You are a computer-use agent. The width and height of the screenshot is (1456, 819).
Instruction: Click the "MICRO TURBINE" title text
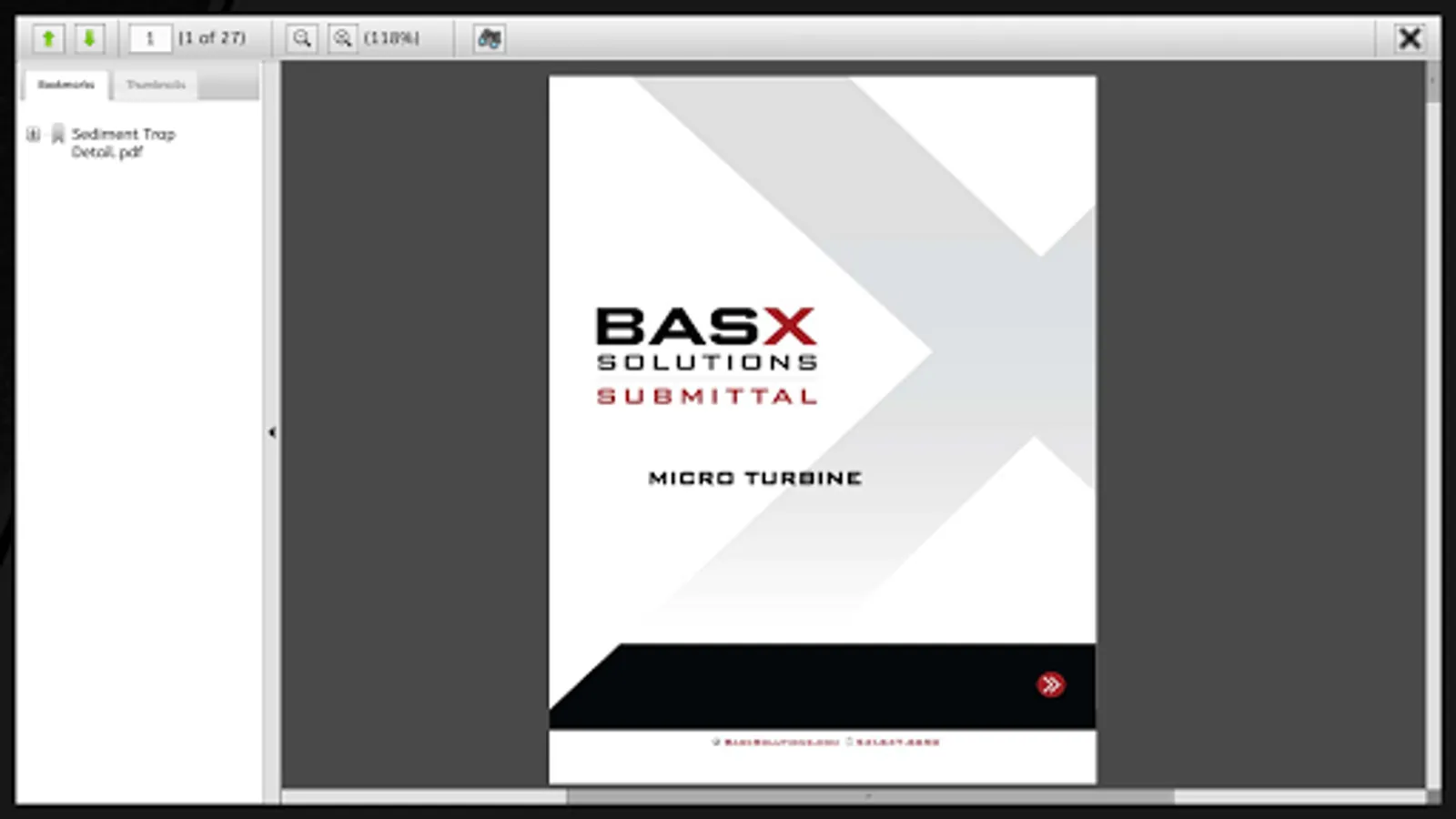(x=755, y=478)
